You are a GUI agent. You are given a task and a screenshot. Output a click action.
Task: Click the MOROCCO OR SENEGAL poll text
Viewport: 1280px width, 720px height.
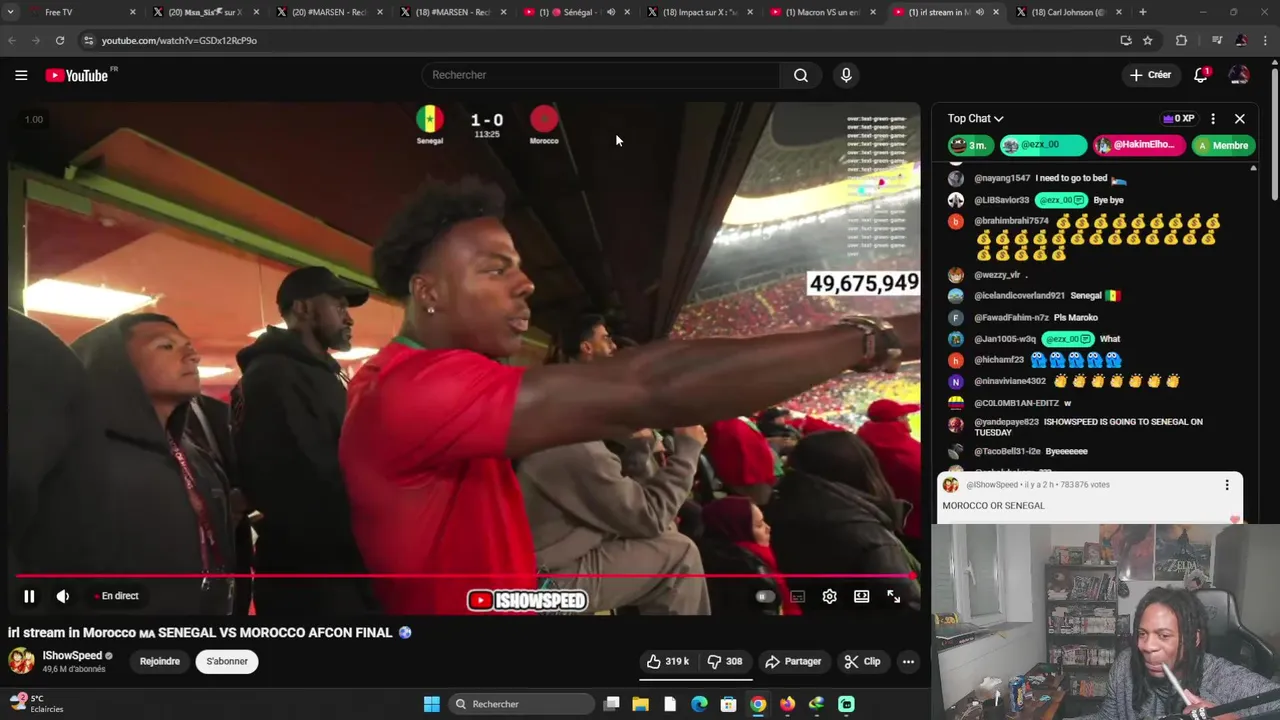tap(993, 506)
